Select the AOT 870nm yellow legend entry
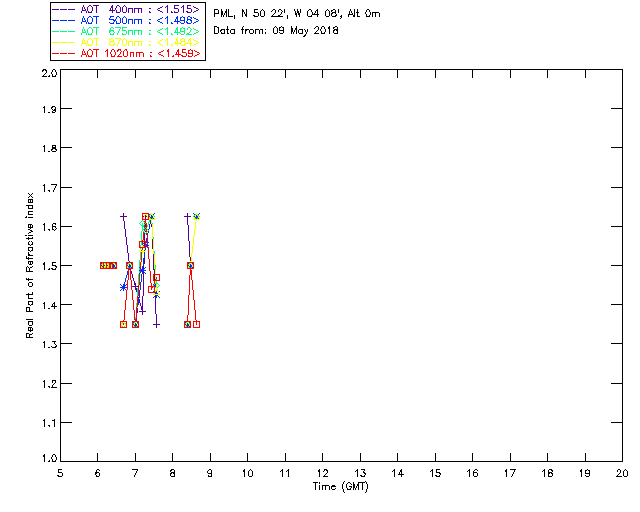The image size is (640, 512). [126, 42]
